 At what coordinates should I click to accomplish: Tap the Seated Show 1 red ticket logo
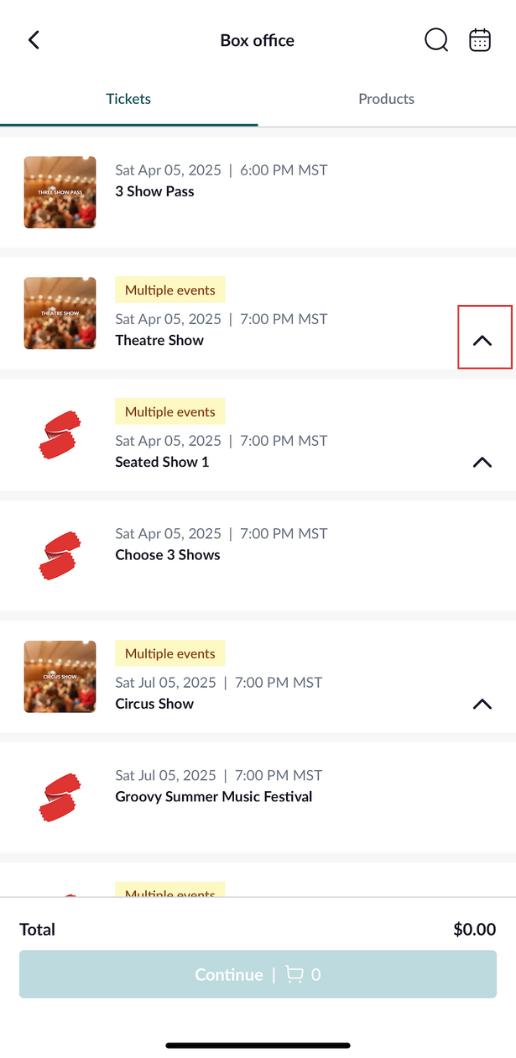pos(59,435)
